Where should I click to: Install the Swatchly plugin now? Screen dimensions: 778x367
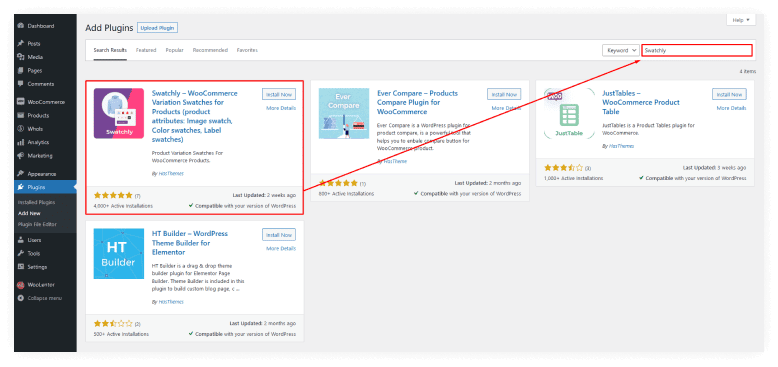click(279, 94)
